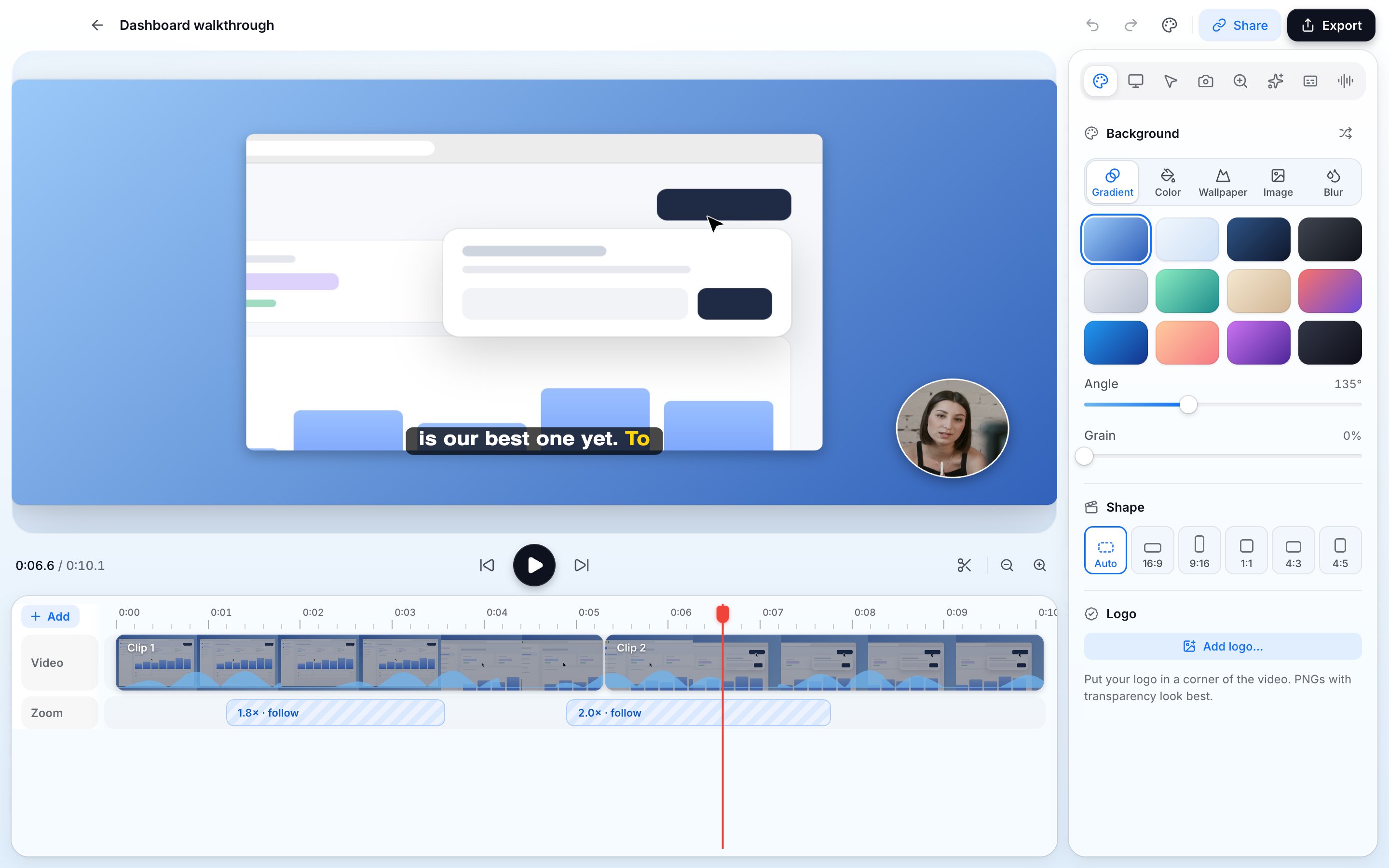Shuffle the background with the randomize icon

[x=1346, y=133]
